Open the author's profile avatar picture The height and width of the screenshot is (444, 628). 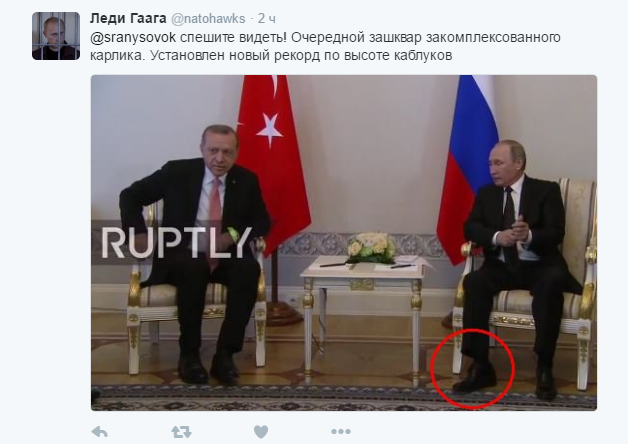click(56, 36)
